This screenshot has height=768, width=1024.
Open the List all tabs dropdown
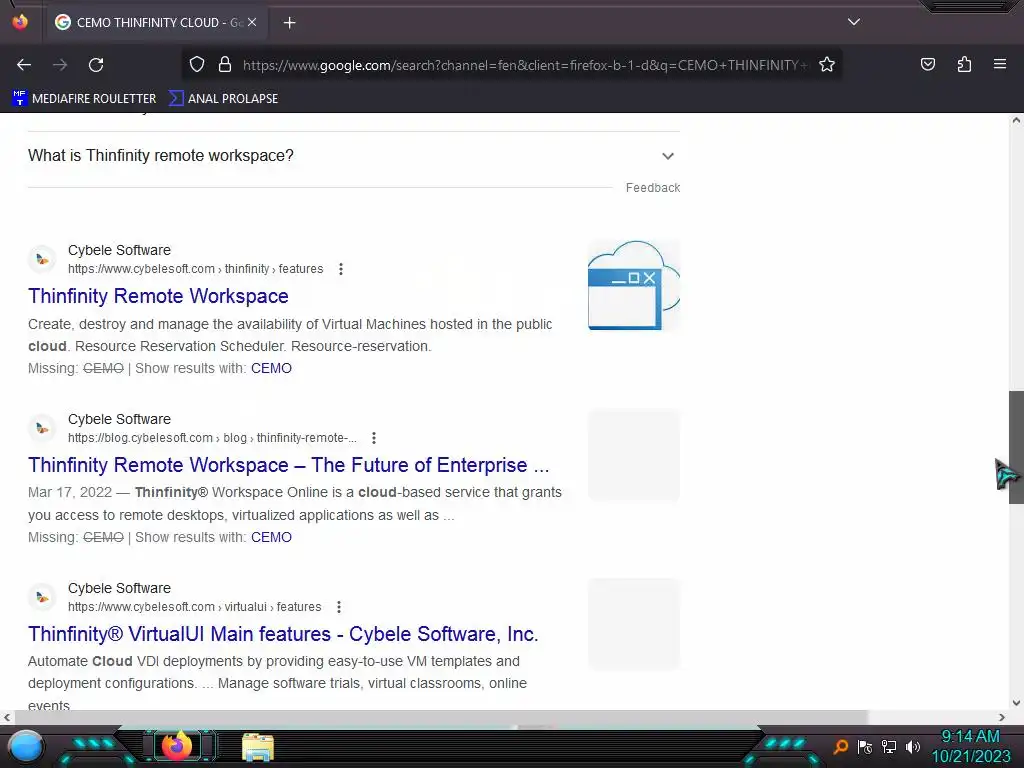(x=854, y=22)
